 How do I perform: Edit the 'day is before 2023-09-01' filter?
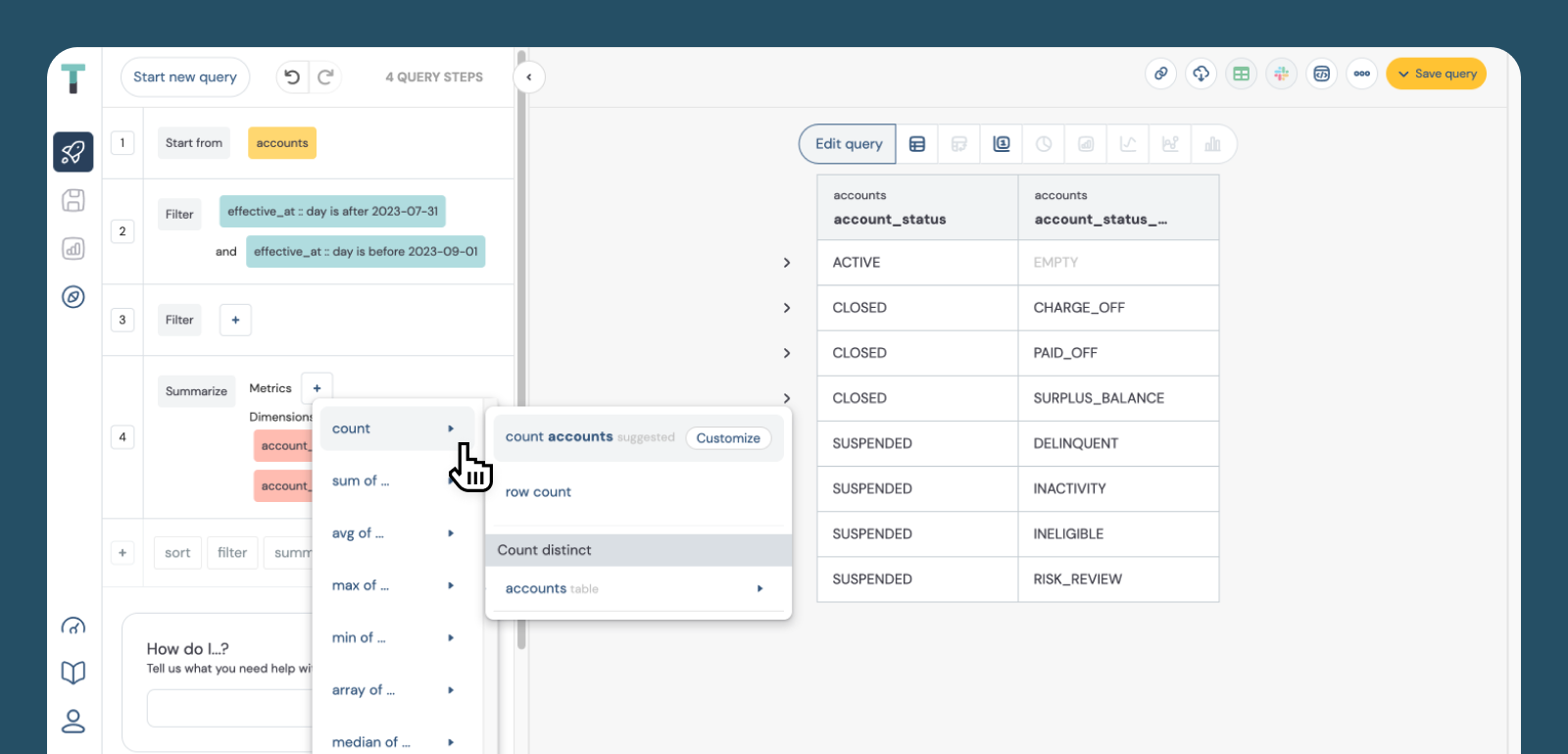[366, 251]
